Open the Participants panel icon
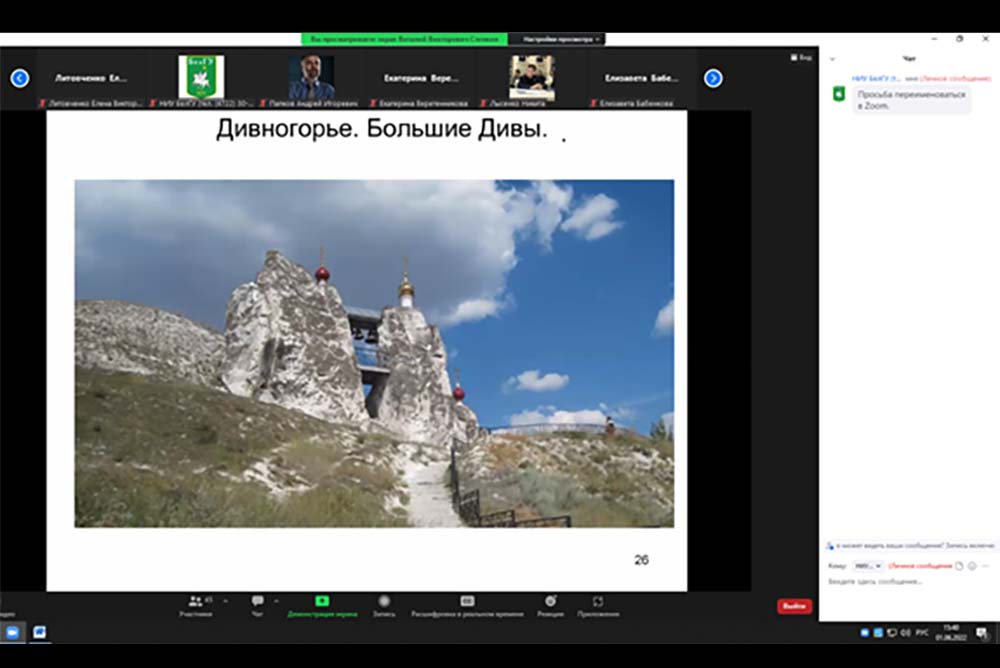Viewport: 1000px width, 668px height. tap(195, 602)
